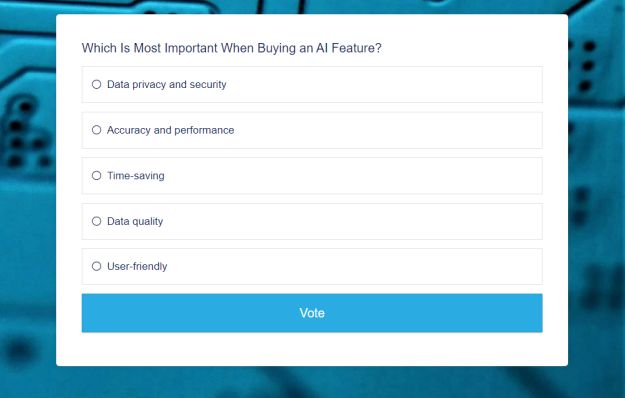Select the User-friendly radio button
Screen dimensions: 625x398
pos(96,266)
